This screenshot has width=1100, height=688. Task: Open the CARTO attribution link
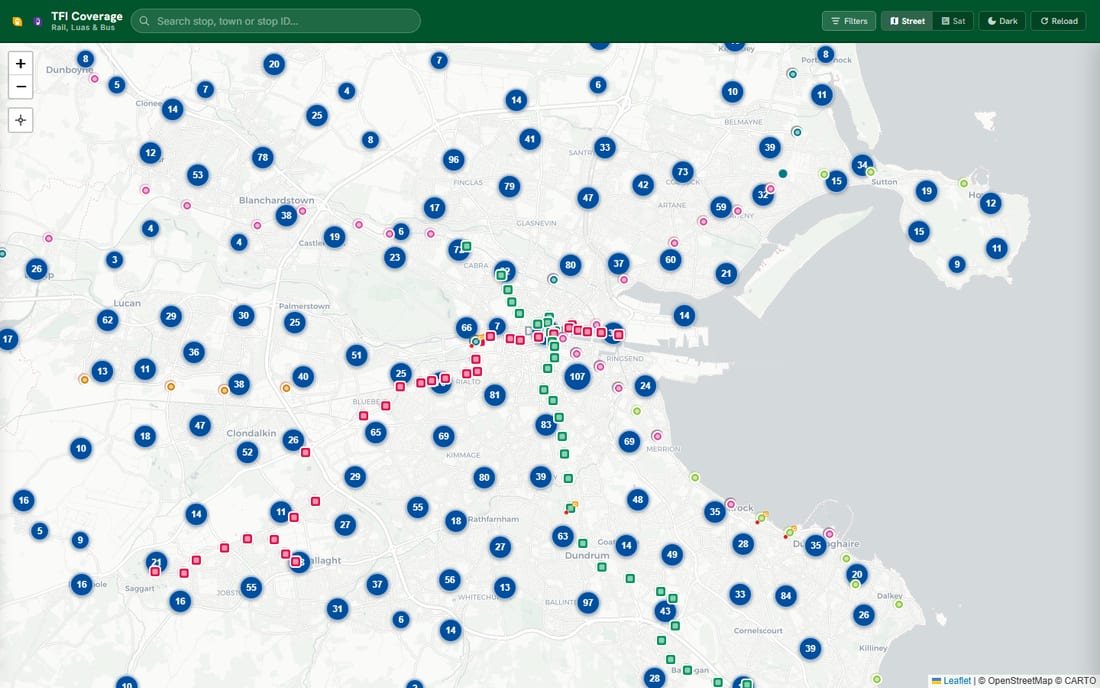click(1080, 680)
